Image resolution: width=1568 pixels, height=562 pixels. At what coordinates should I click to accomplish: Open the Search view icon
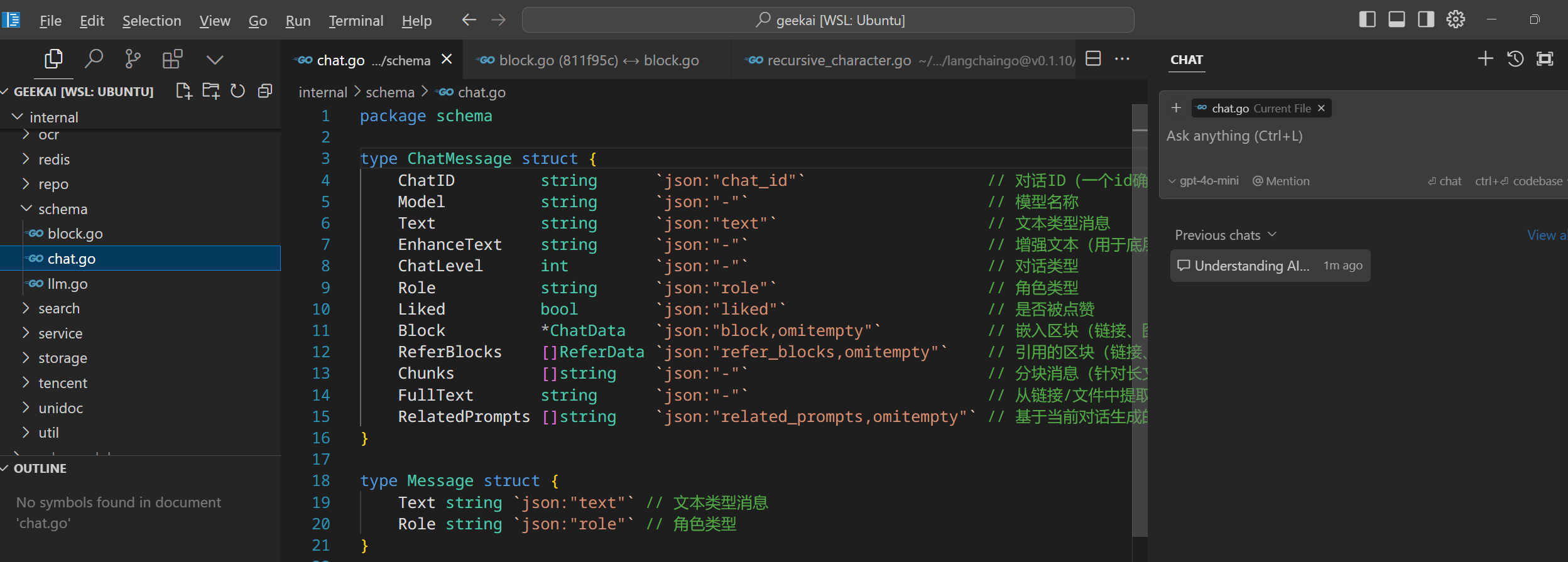tap(94, 59)
